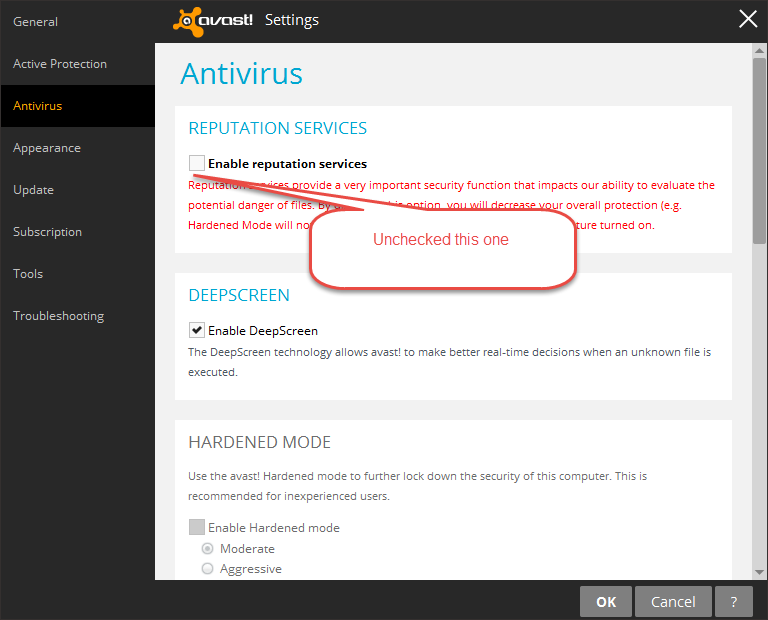The image size is (768, 620).
Task: Select the Antivirus sidebar item
Action: click(77, 106)
